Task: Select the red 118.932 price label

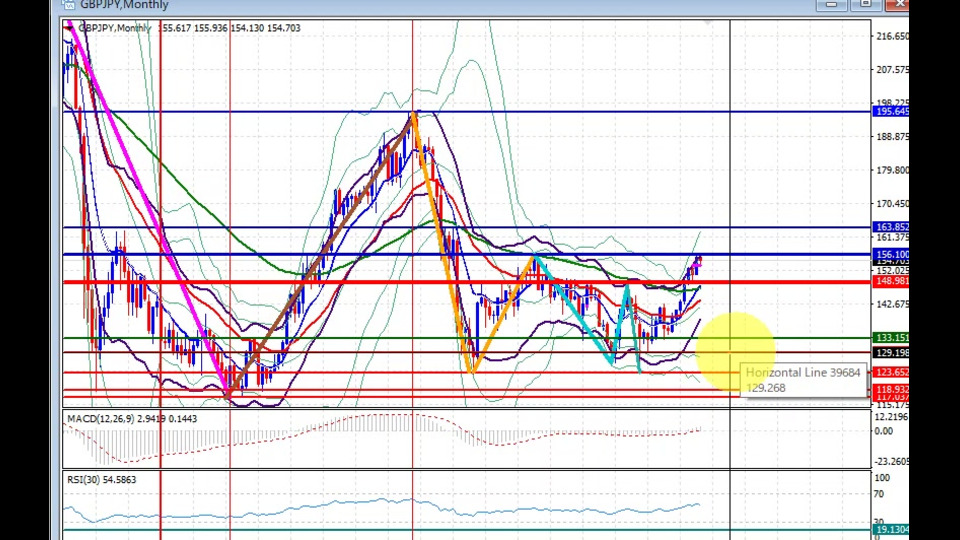Action: click(x=891, y=389)
